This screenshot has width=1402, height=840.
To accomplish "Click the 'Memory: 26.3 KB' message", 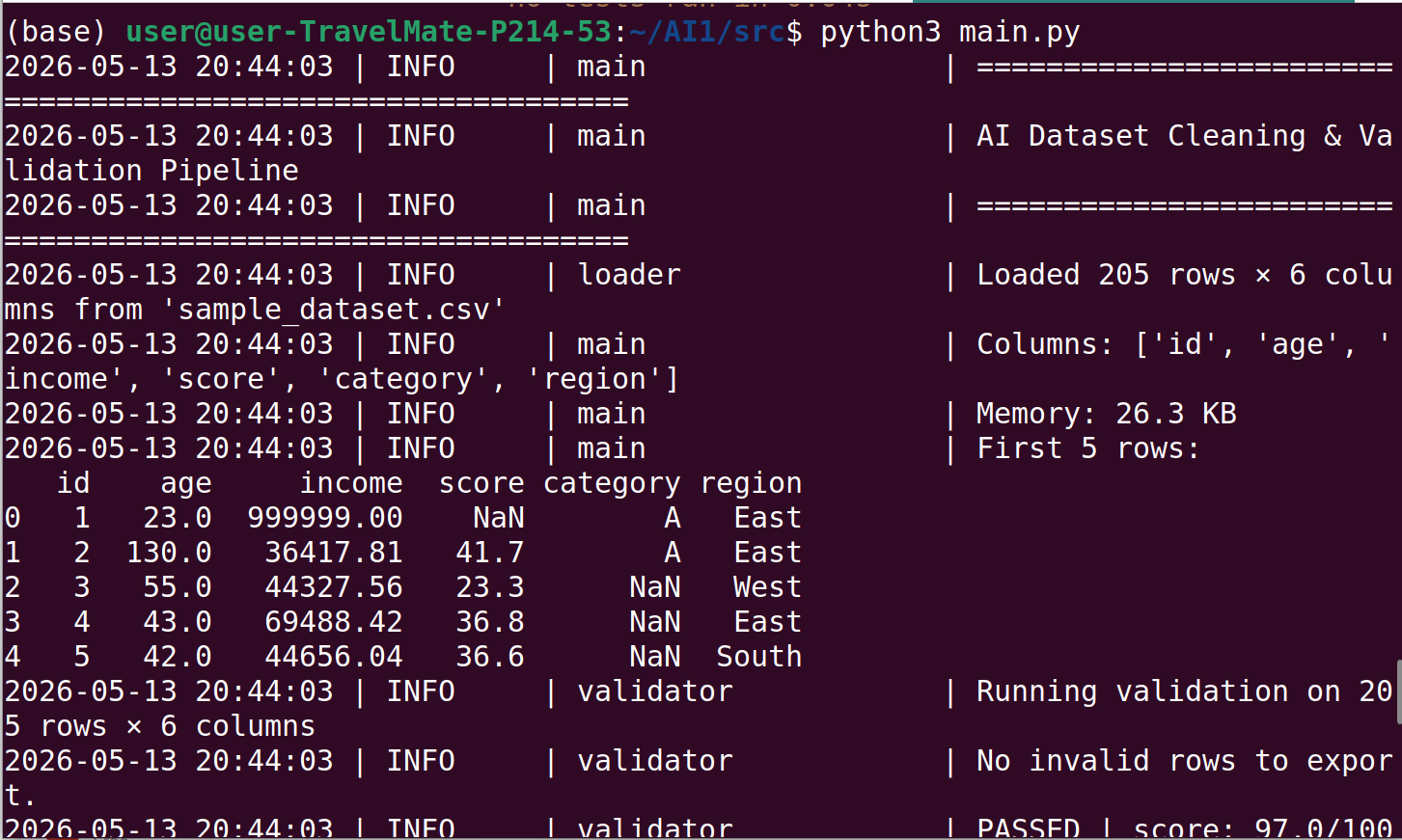I will click(x=1106, y=414).
